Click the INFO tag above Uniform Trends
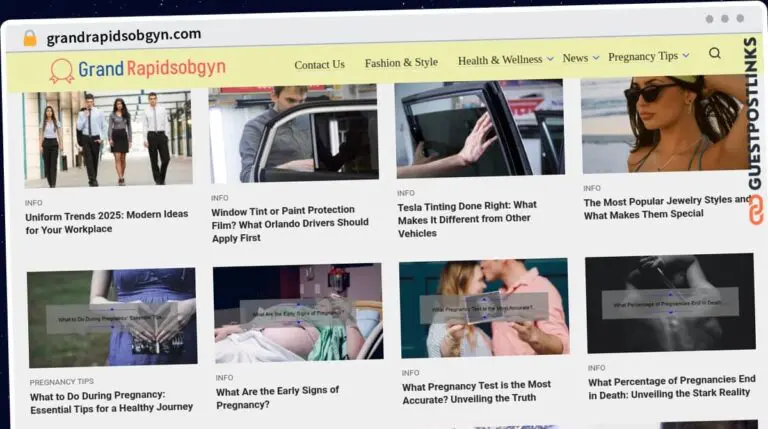 [33, 203]
